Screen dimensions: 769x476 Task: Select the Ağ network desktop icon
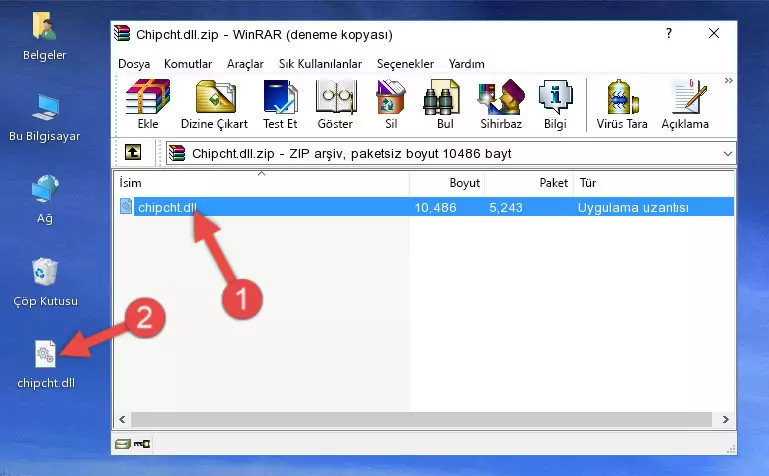[x=45, y=200]
